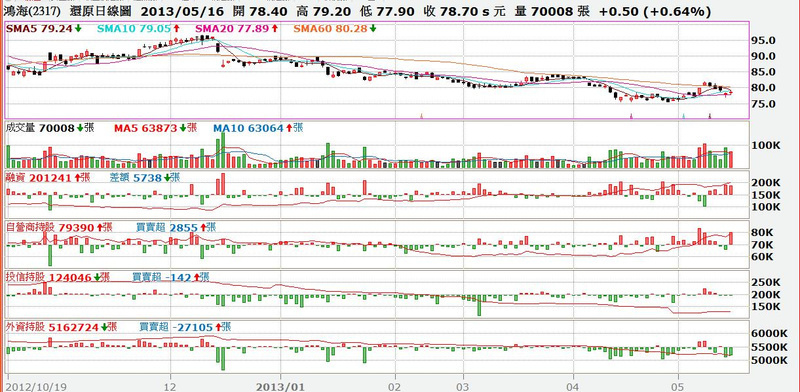Click the MA5 63873 volume average label
800x392 pixels.
[155, 128]
